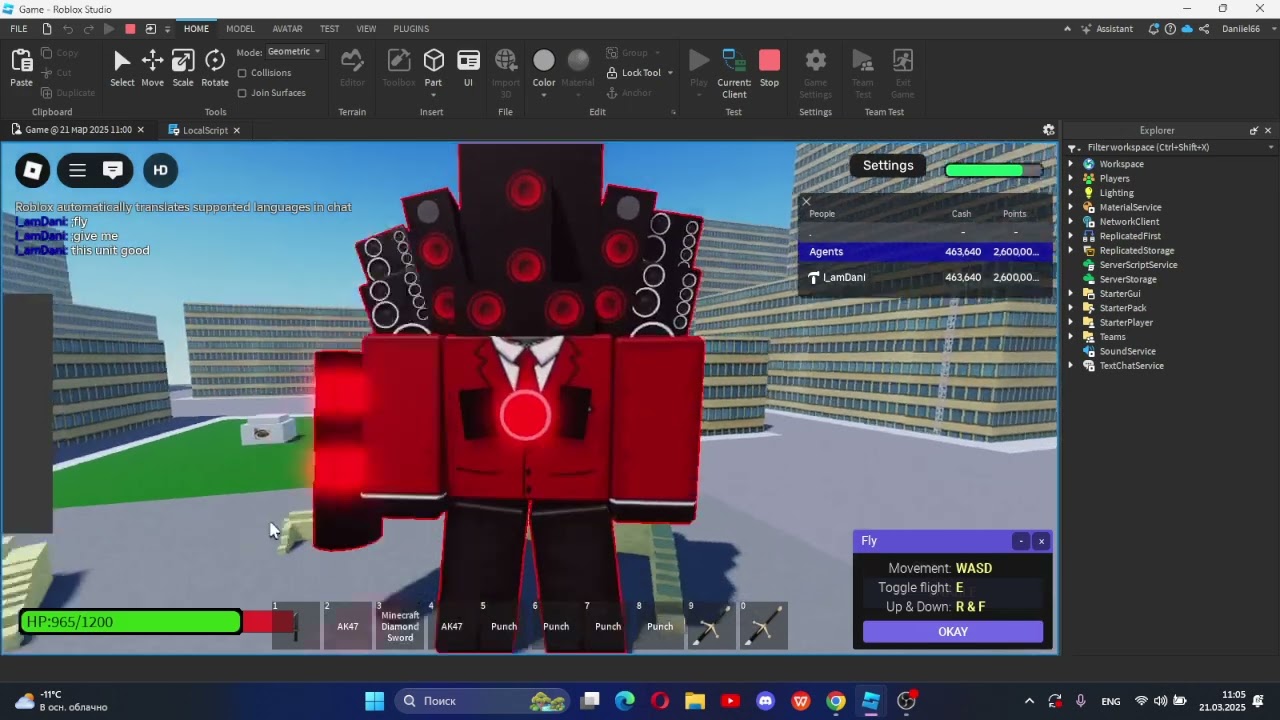Stop the running playtest
The height and width of the screenshot is (720, 1280).
point(769,68)
